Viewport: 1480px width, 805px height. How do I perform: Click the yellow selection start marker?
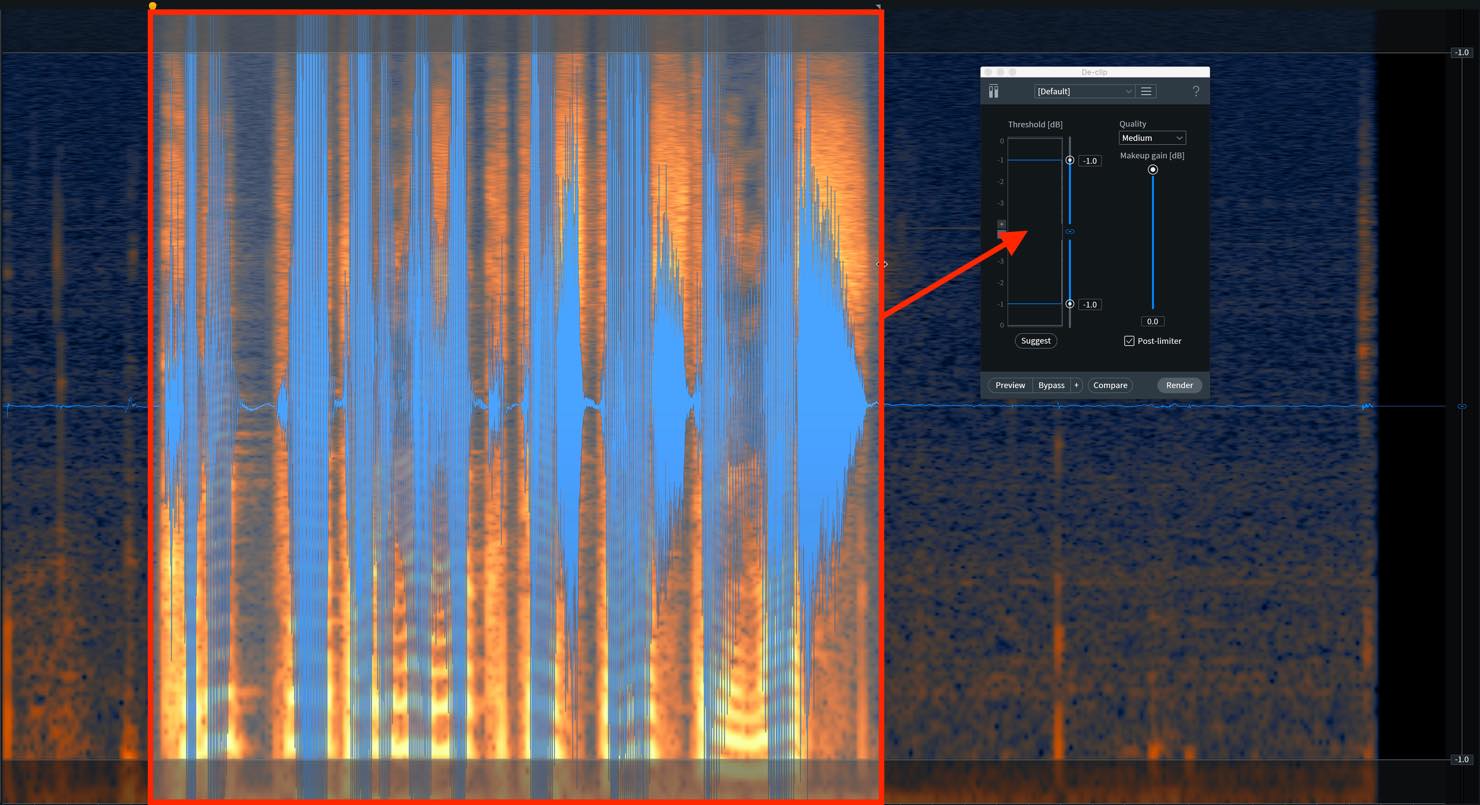tap(152, 6)
